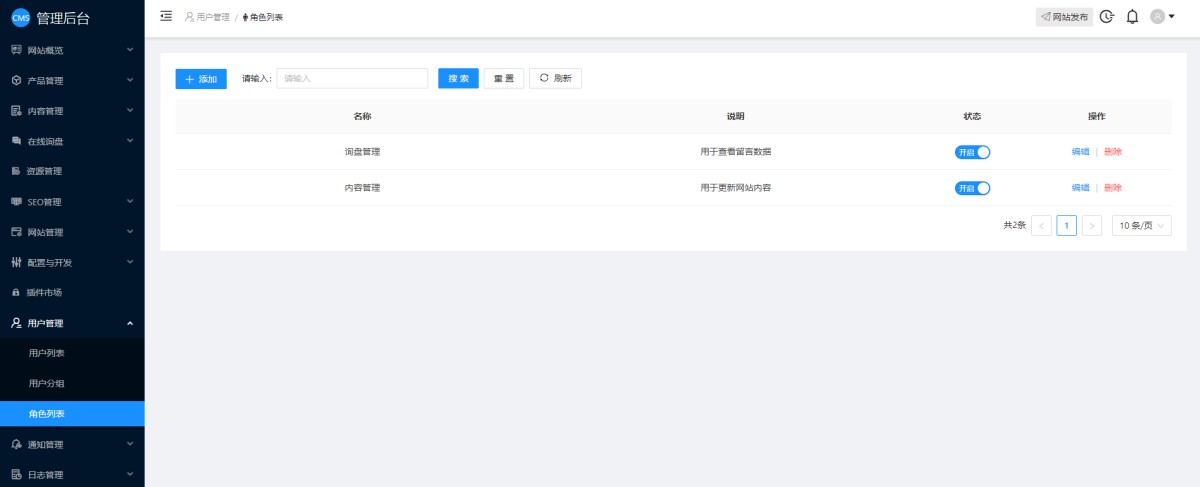Image resolution: width=1200 pixels, height=487 pixels.
Task: Click the clock icon in top bar
Action: click(x=1107, y=17)
